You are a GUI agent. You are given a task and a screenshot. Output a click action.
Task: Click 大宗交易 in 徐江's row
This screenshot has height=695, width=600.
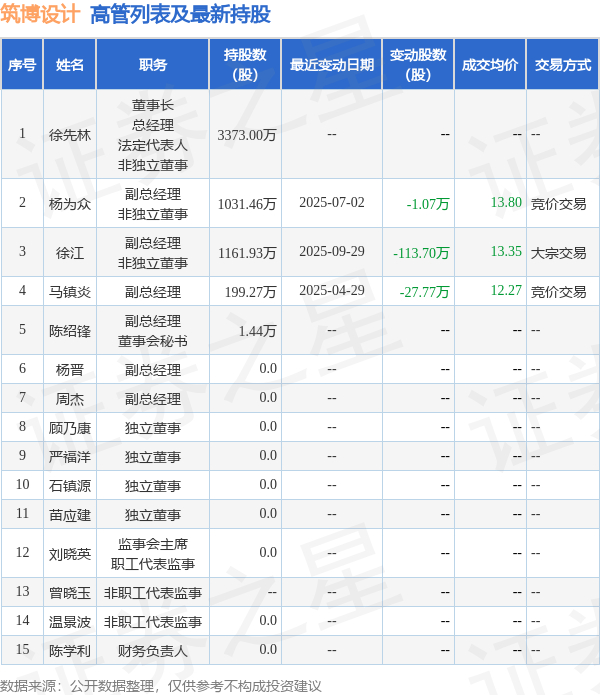(x=558, y=253)
